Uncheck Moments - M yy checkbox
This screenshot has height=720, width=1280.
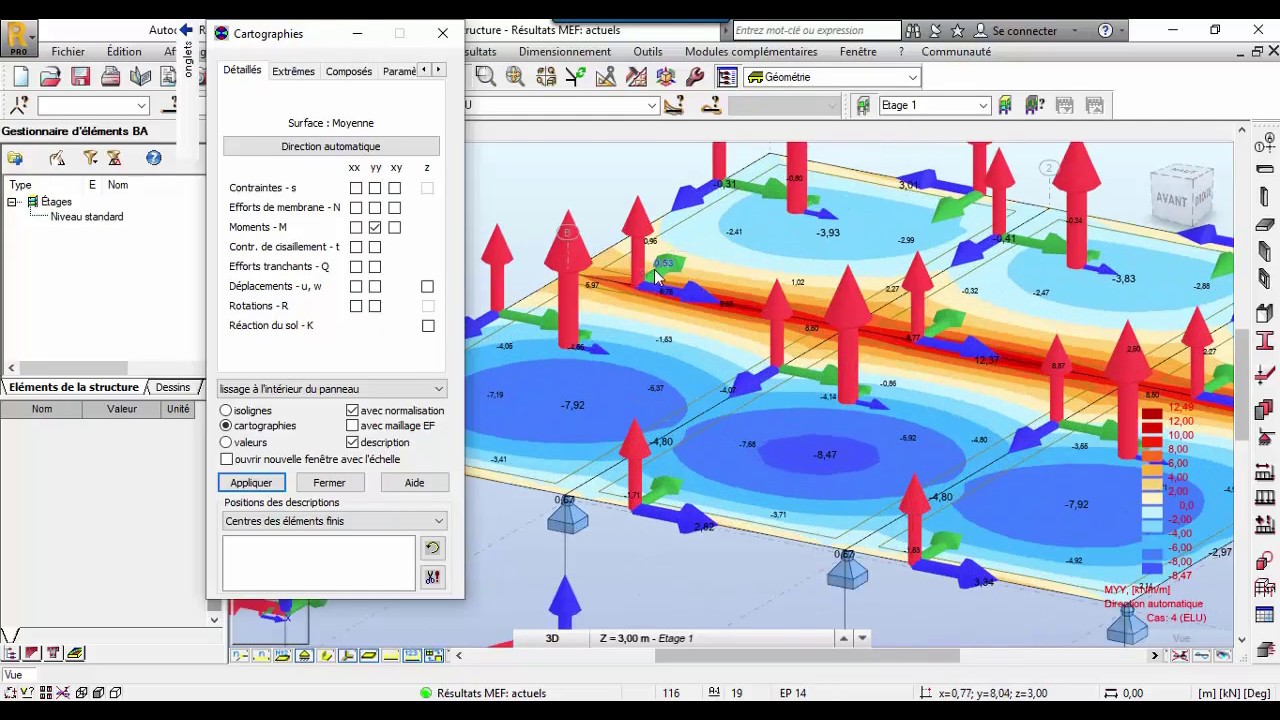pyautogui.click(x=375, y=227)
